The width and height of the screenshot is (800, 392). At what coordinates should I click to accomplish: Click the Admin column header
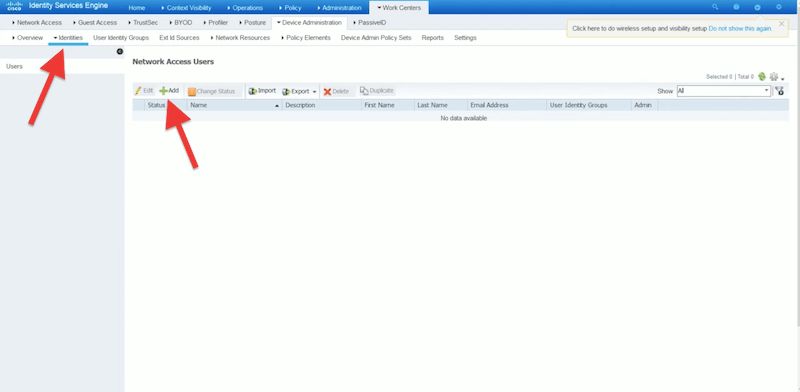tap(645, 105)
